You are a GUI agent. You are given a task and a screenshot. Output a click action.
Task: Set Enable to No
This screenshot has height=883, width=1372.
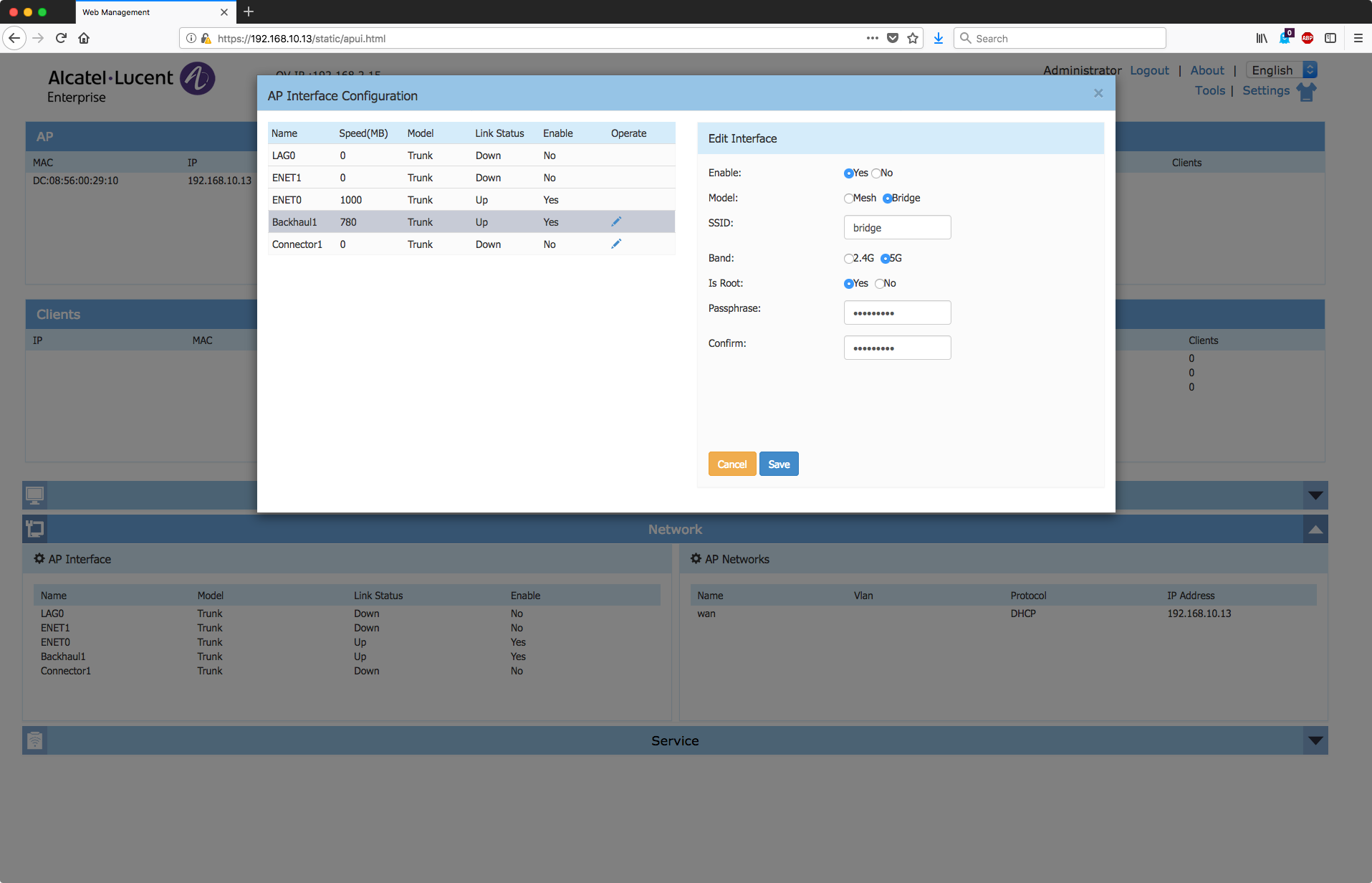[876, 173]
